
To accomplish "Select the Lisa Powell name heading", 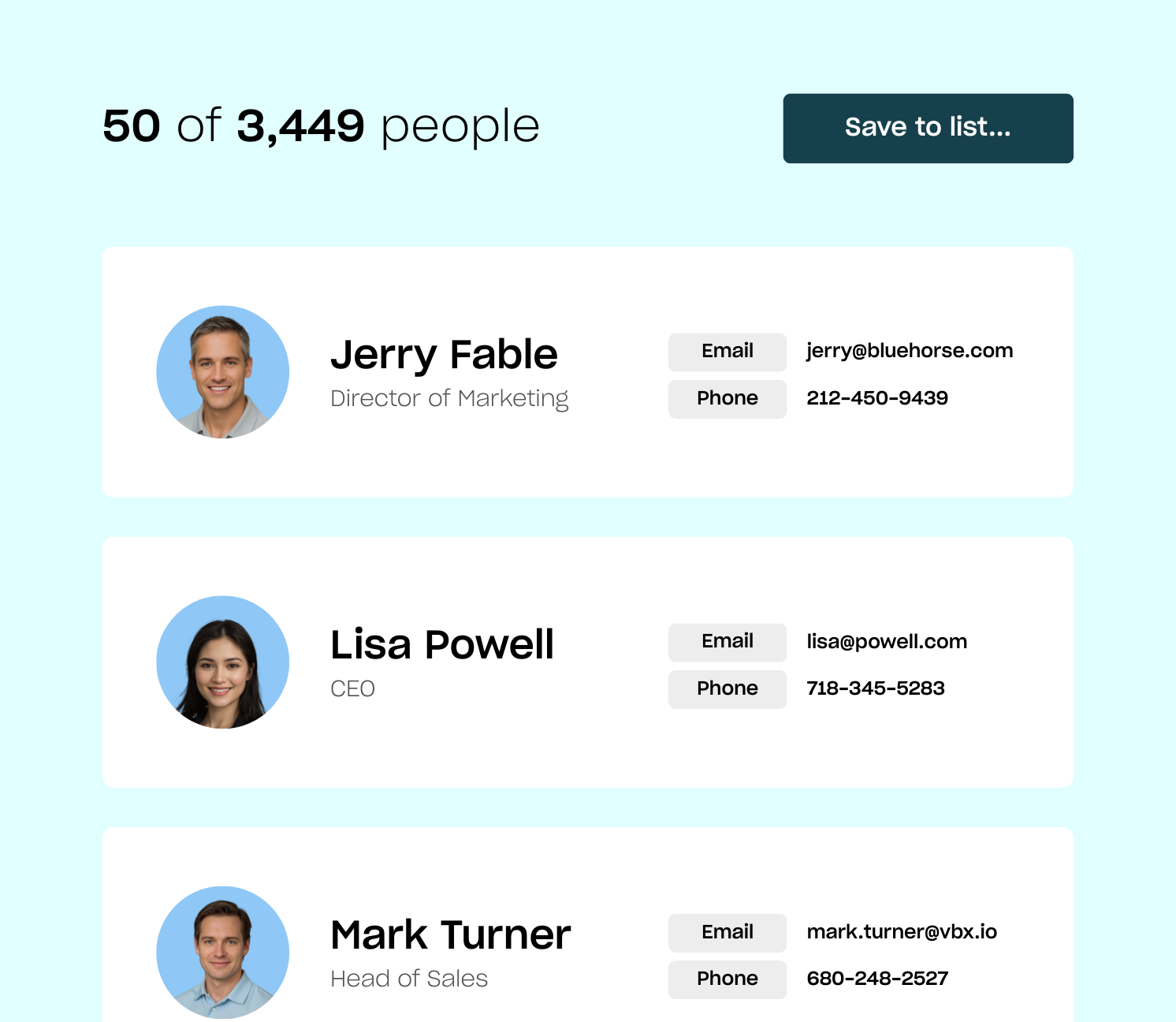I will 441,644.
